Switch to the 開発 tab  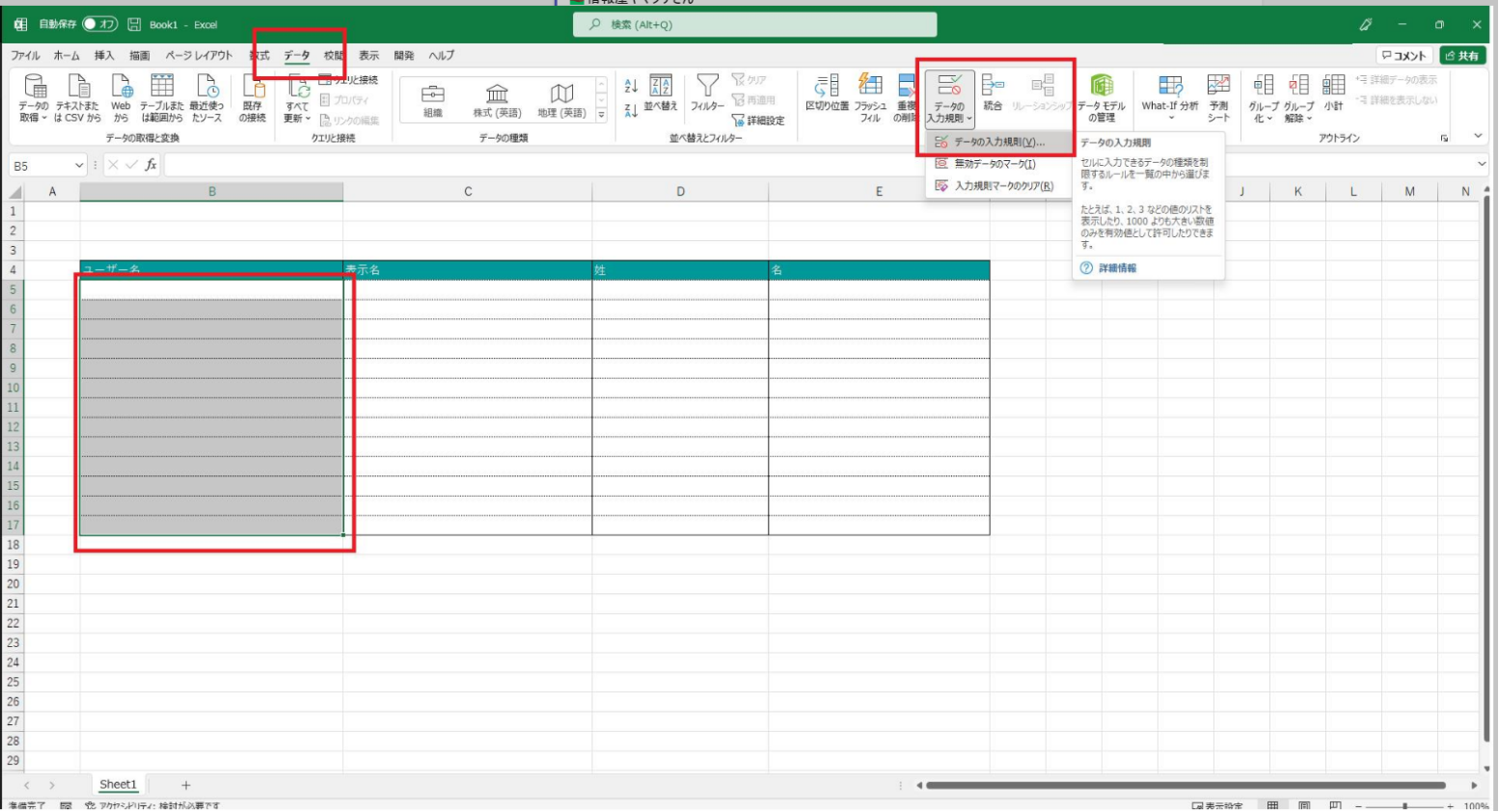click(404, 56)
